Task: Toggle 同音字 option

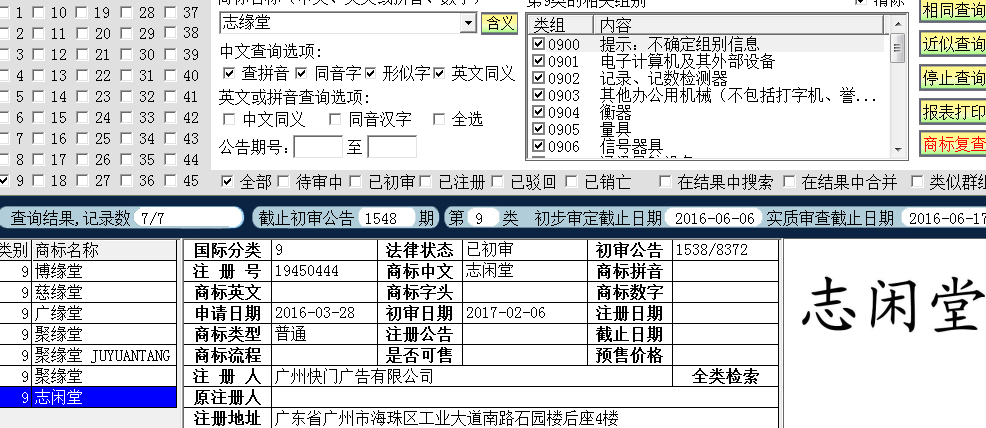Action: (302, 74)
